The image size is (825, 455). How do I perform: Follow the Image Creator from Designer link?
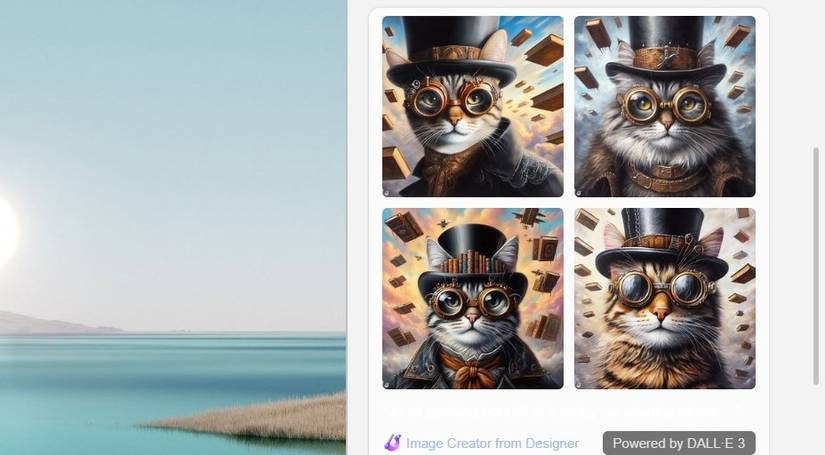[x=492, y=443]
